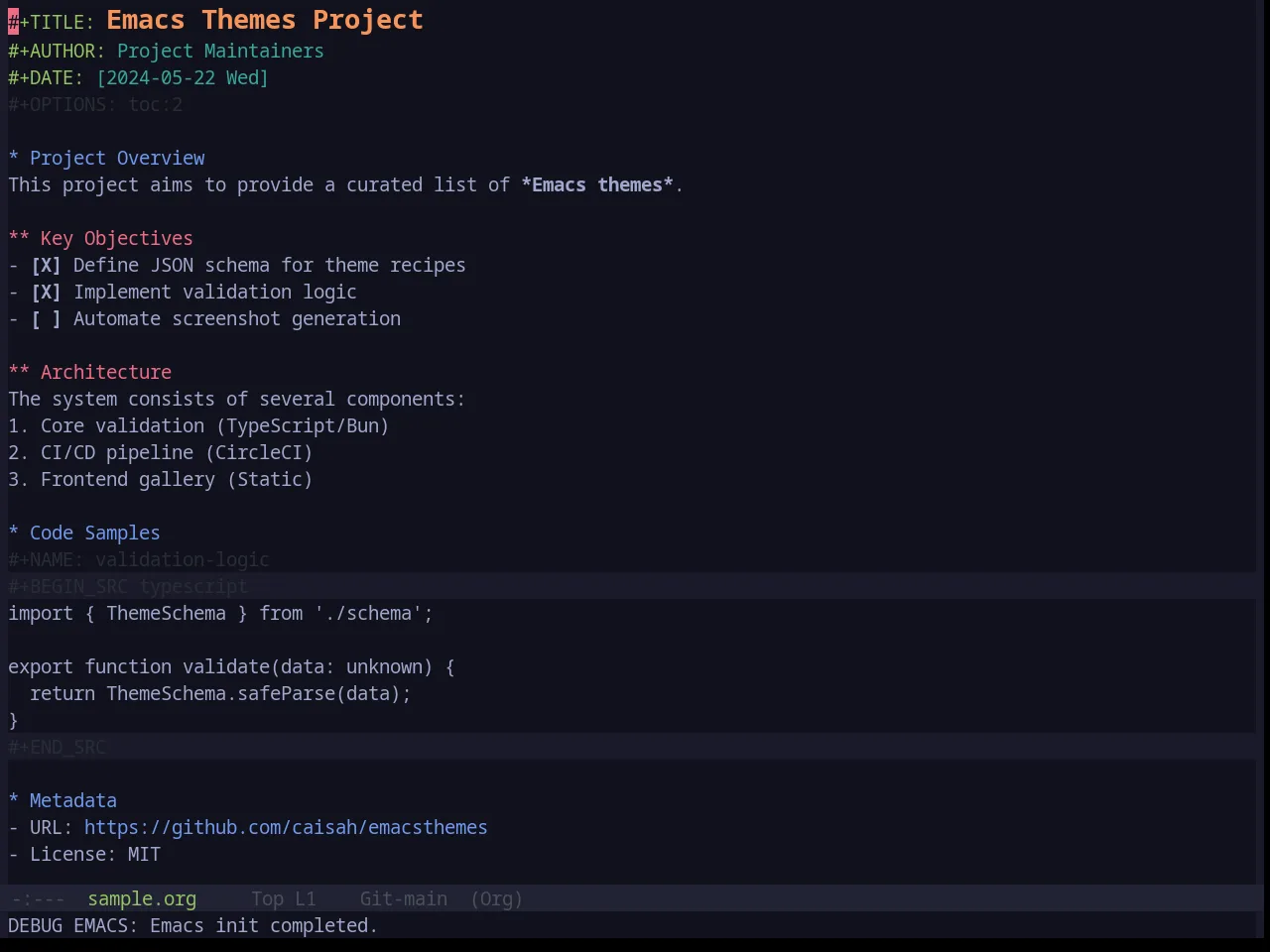The height and width of the screenshot is (952, 1270).
Task: Collapse the 'Code Samples' heading star
Action: (14, 534)
